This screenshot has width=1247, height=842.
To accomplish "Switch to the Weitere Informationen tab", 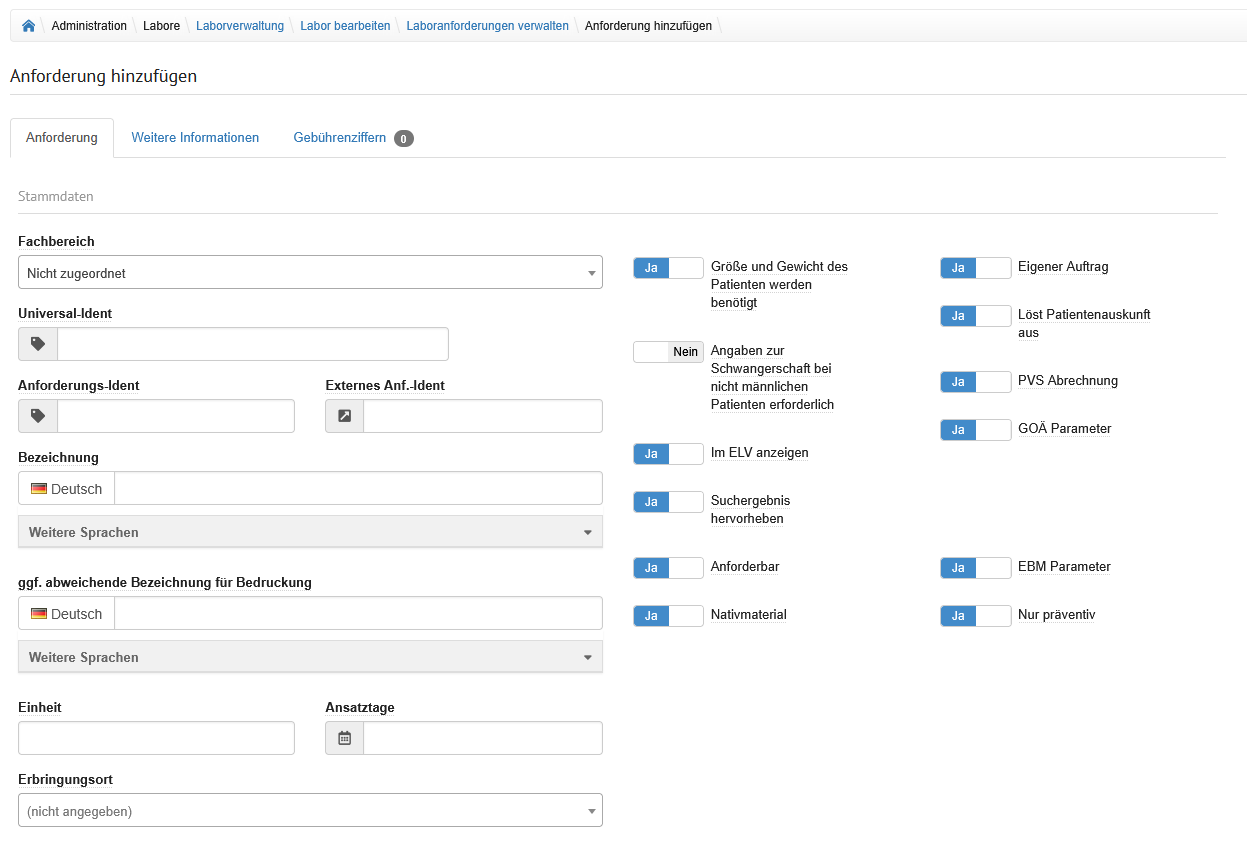I will (x=195, y=138).
